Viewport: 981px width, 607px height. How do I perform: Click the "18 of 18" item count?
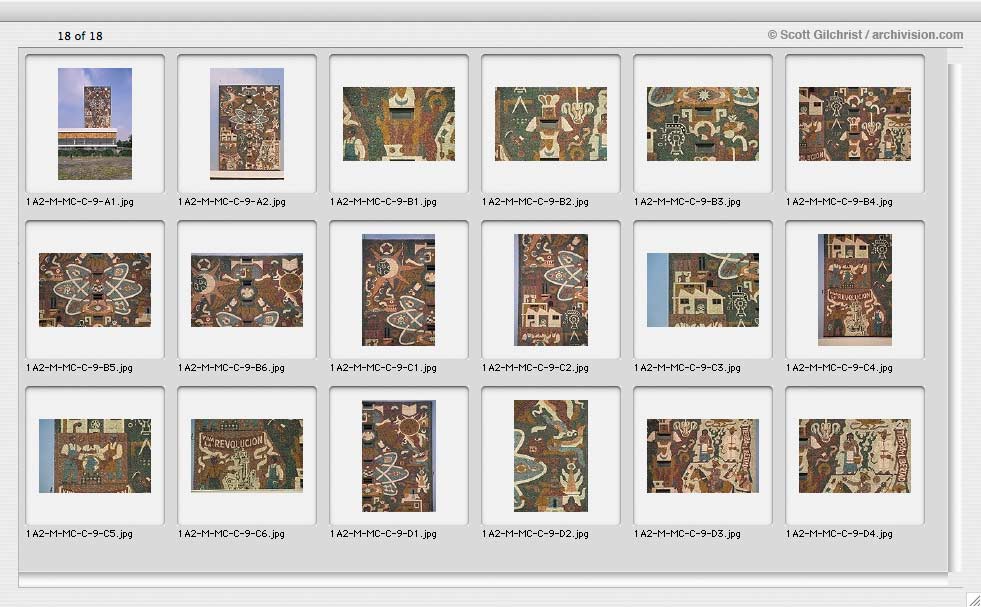coord(80,36)
